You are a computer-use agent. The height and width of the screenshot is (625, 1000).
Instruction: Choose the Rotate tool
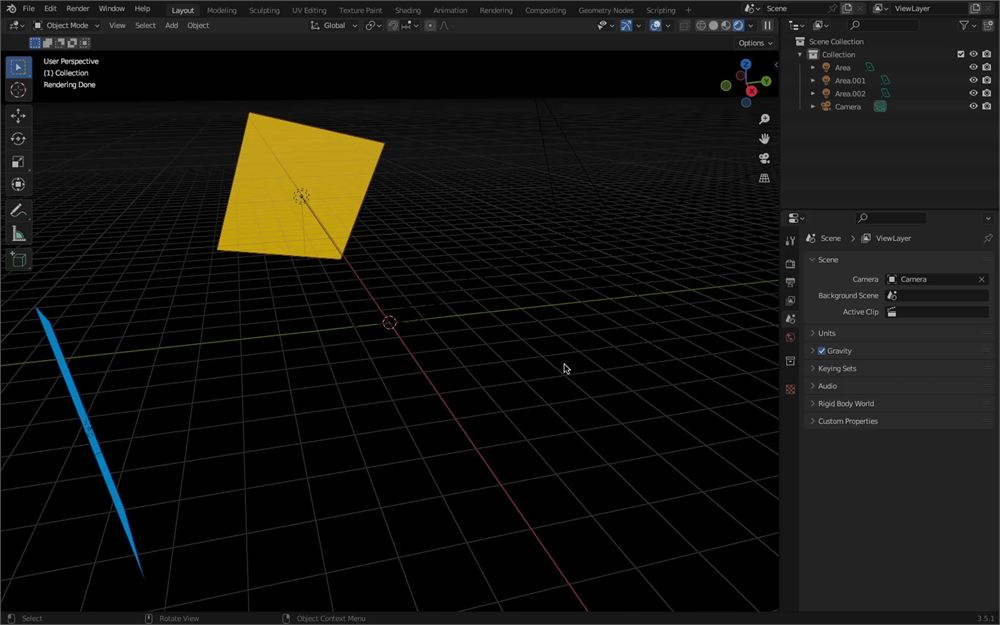pos(18,138)
